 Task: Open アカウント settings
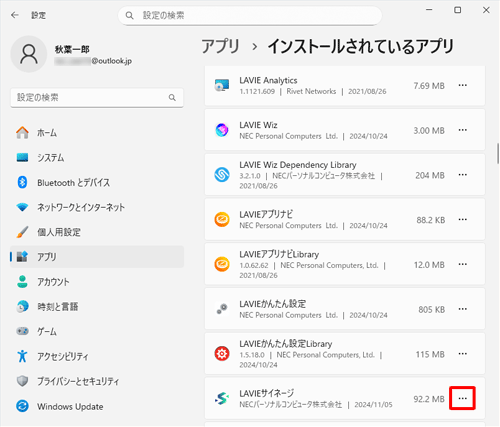(97, 282)
